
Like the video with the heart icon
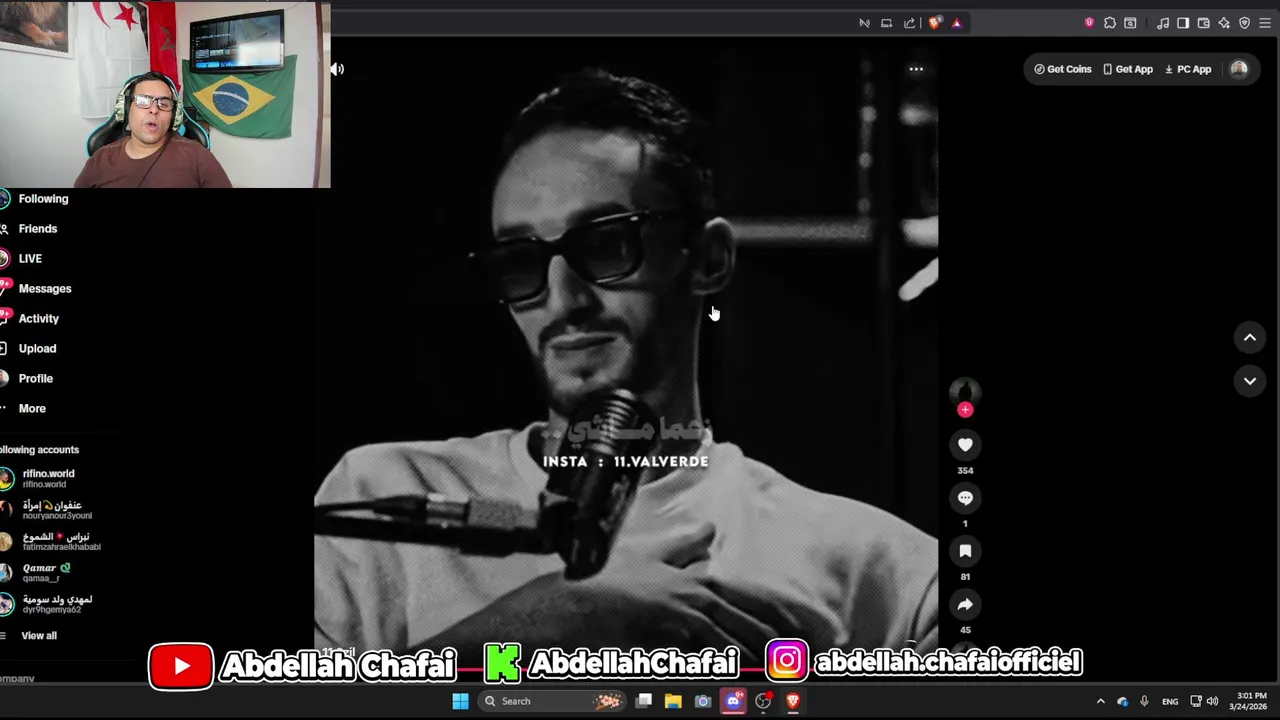click(965, 445)
